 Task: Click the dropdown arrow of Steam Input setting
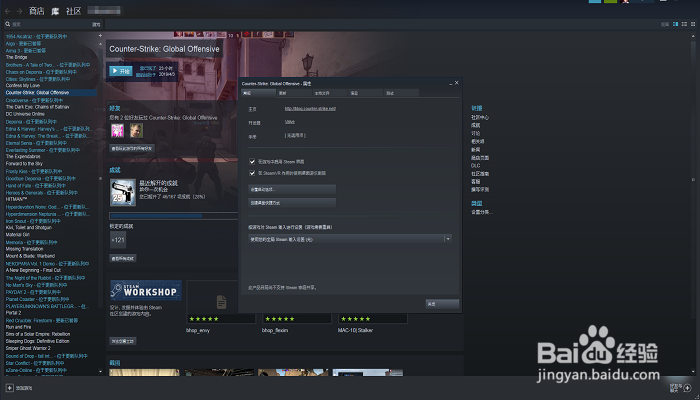(448, 239)
